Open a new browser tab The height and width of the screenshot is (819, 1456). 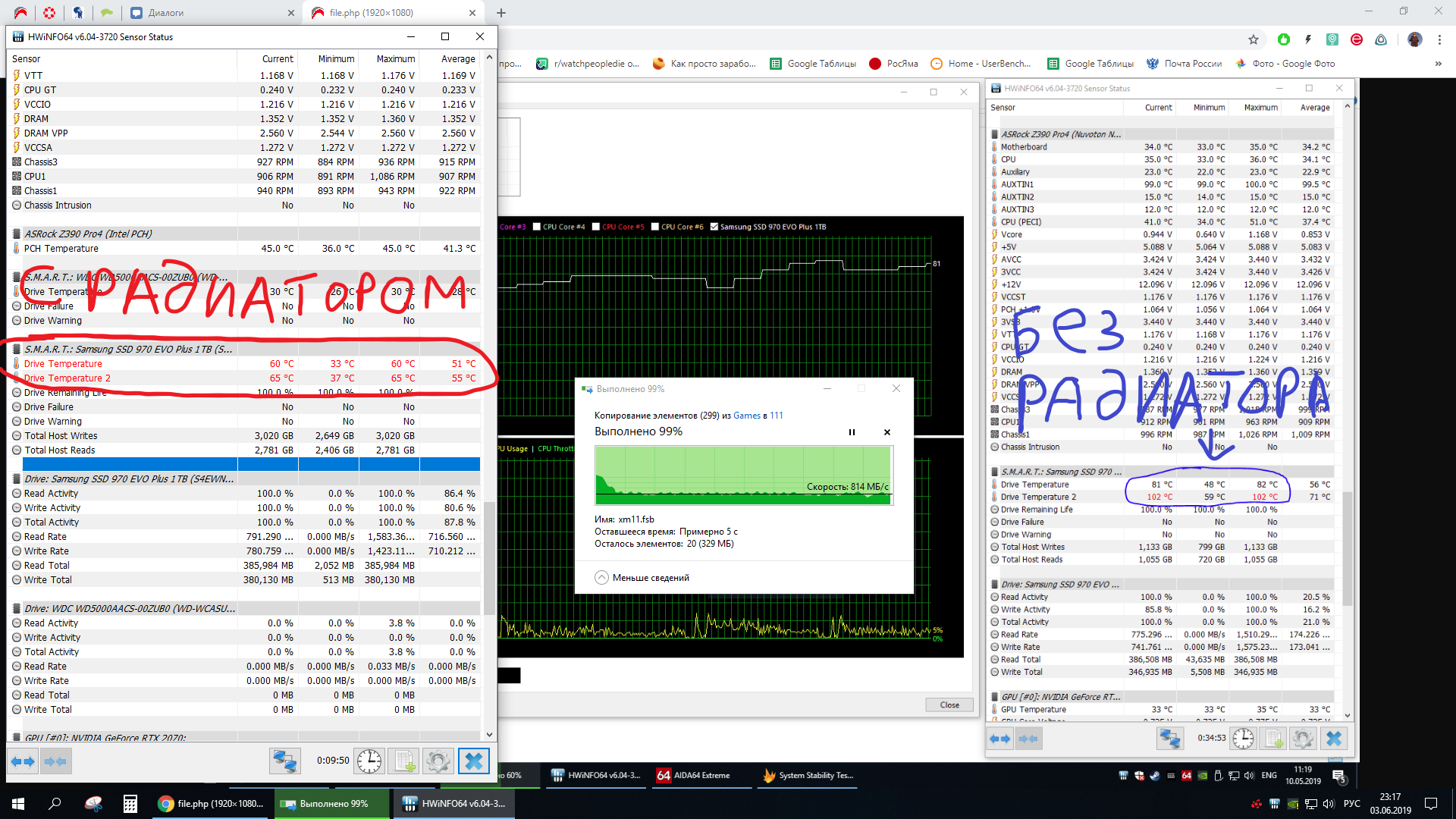click(501, 13)
